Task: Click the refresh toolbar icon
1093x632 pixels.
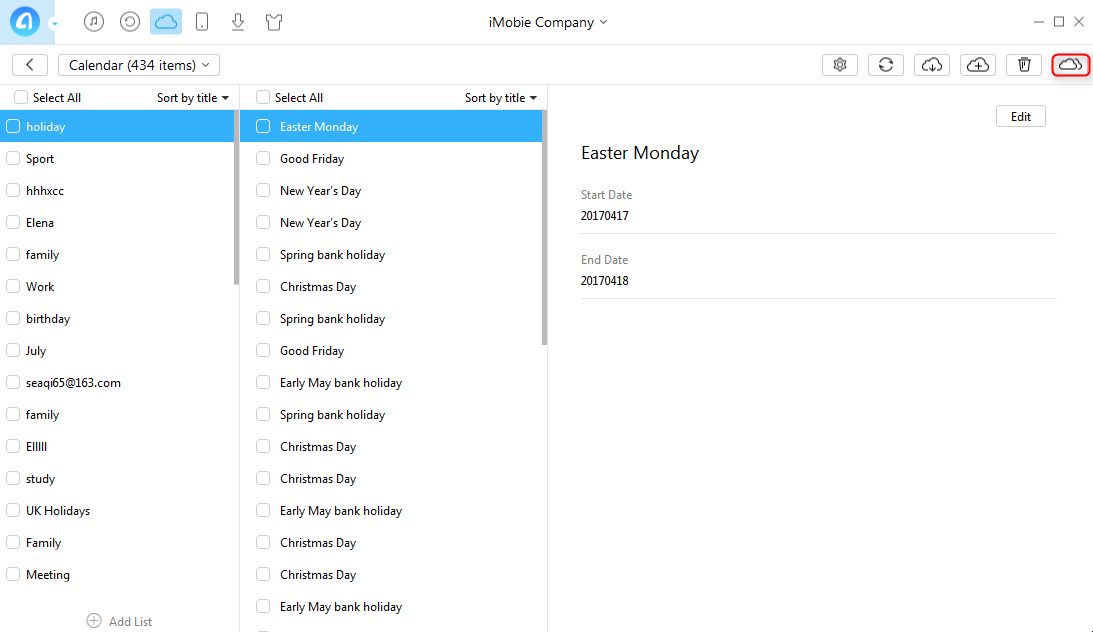Action: (x=886, y=65)
